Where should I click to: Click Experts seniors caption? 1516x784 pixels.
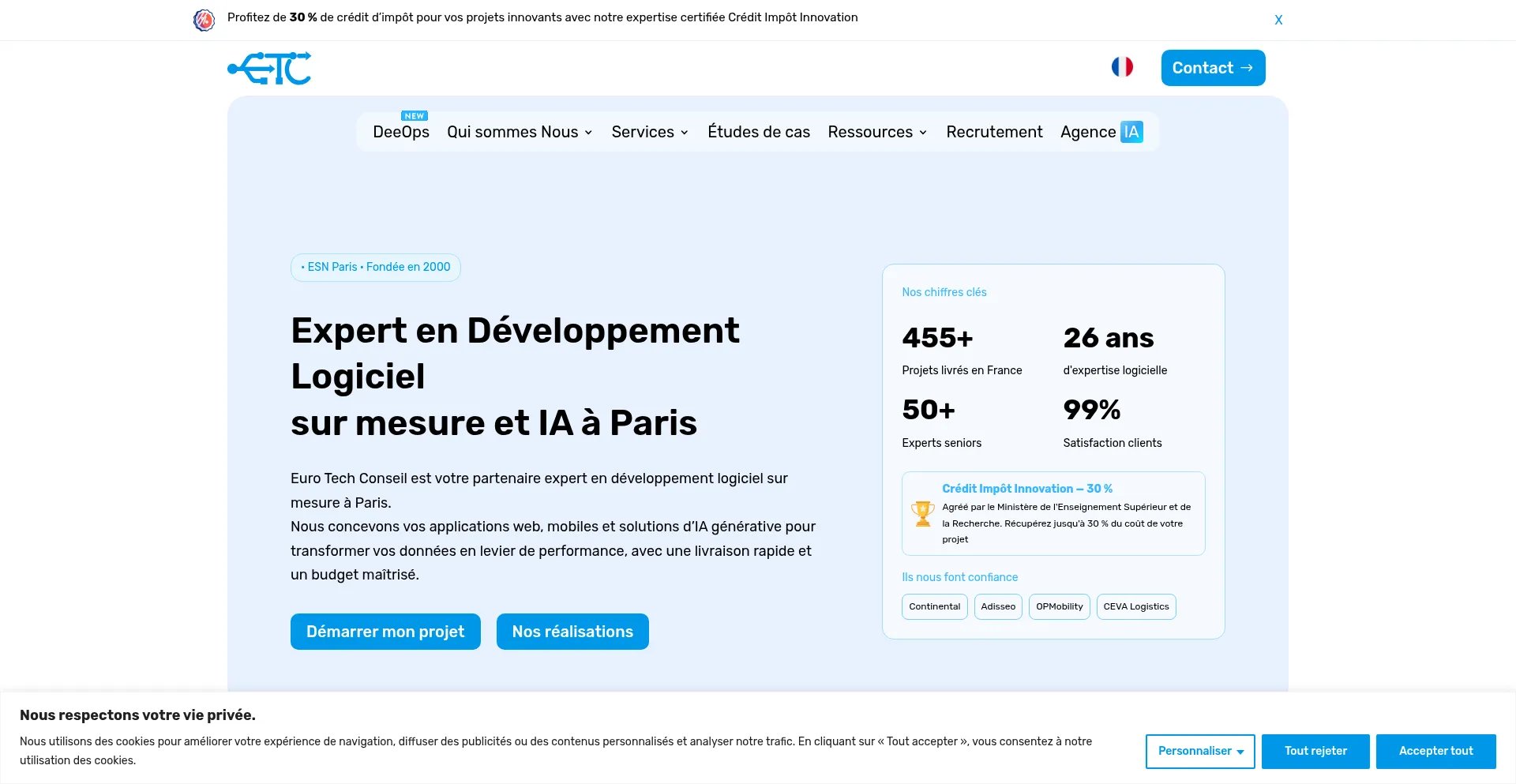(x=942, y=443)
